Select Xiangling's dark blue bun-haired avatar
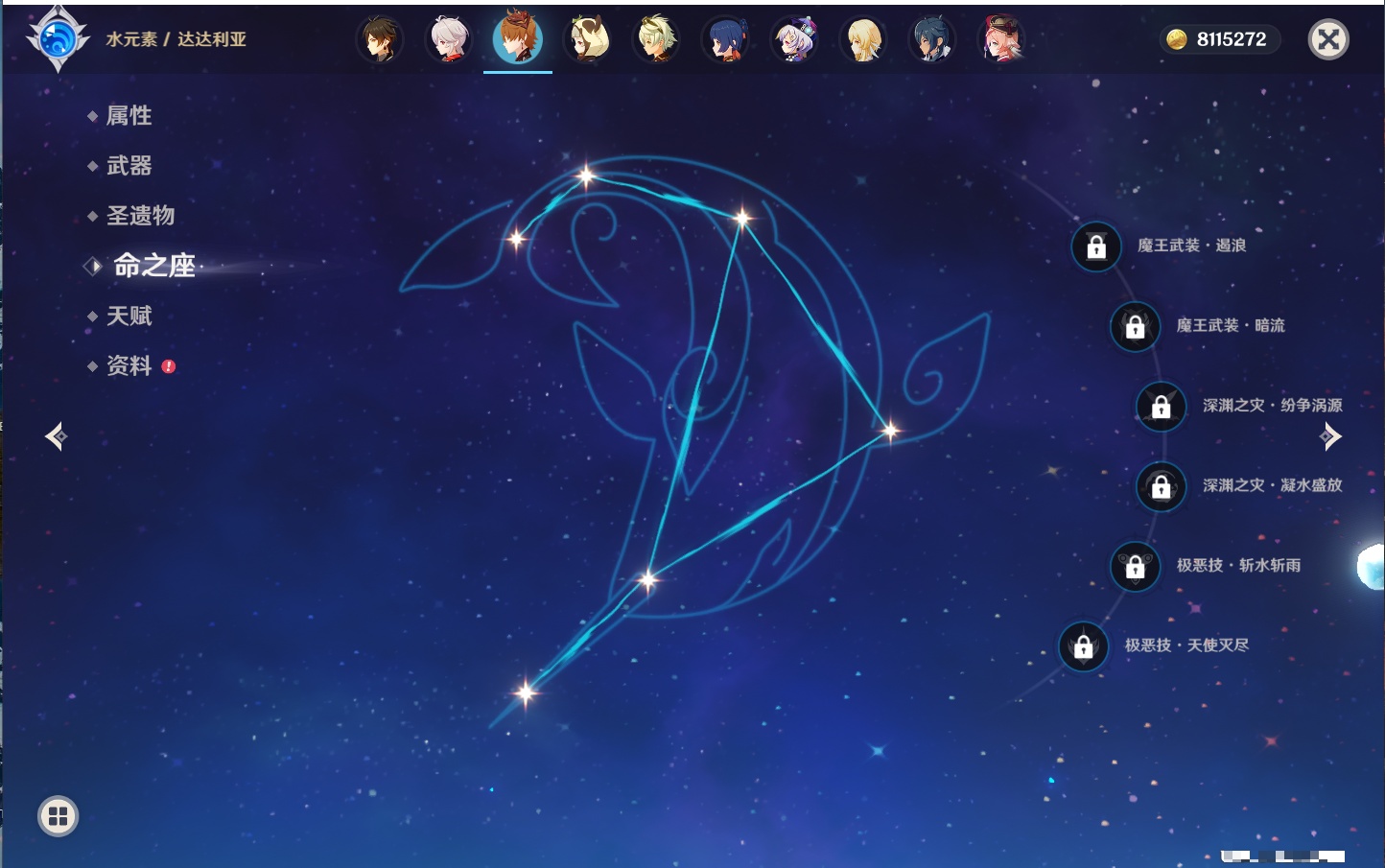Screen dimensions: 1385x868 tap(725, 39)
